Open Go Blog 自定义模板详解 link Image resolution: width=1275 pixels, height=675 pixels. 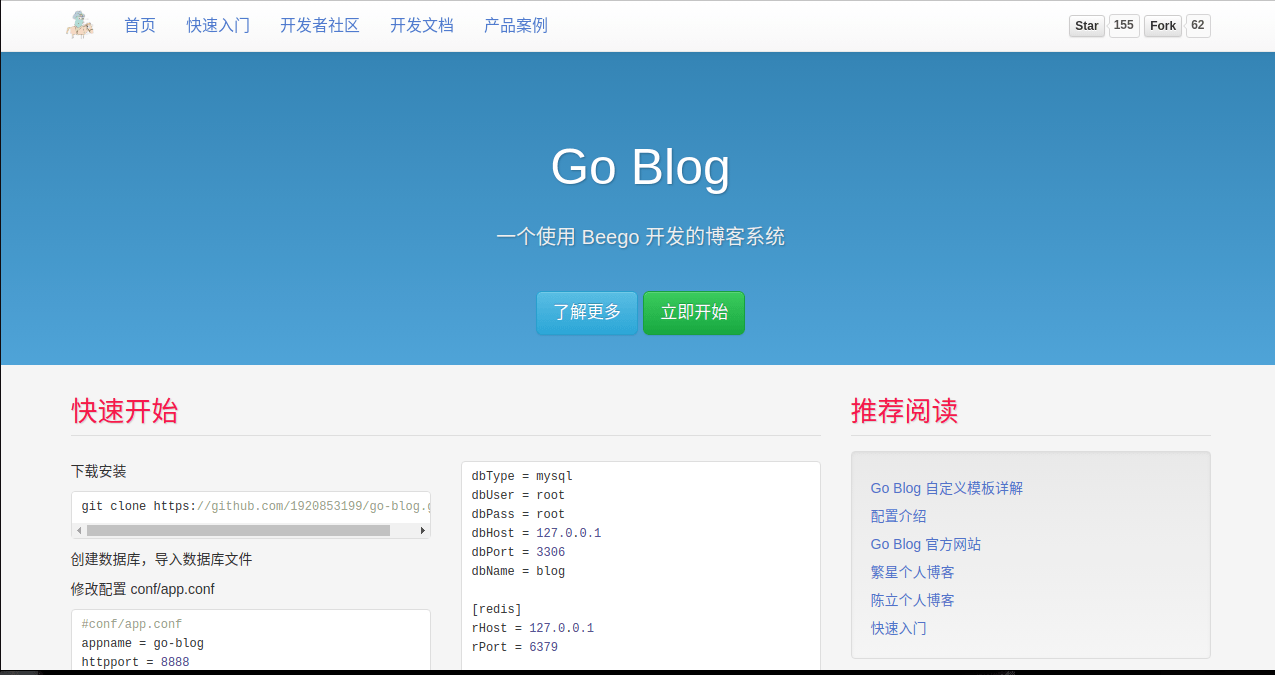pos(947,488)
